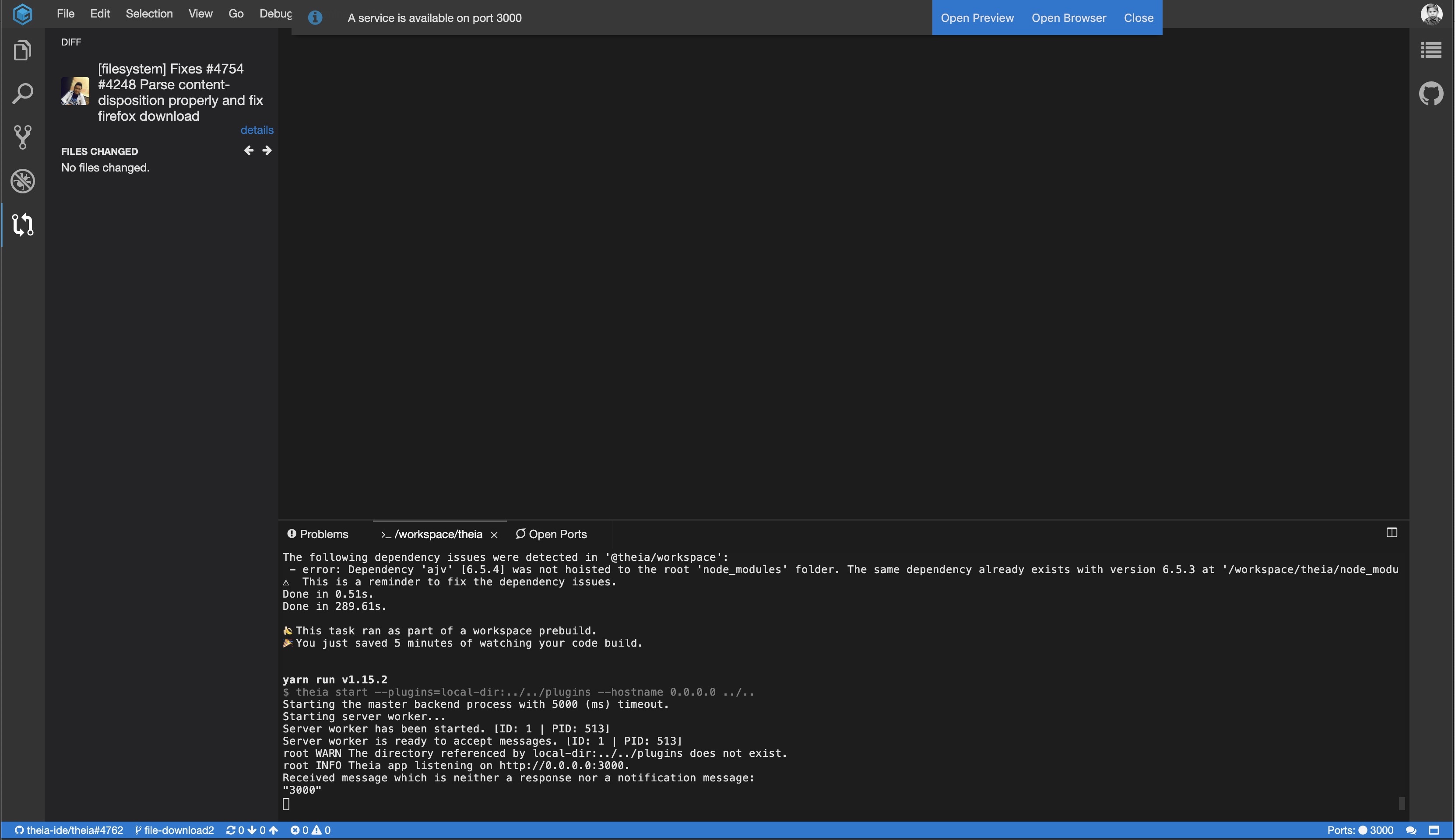Click the commit author avatar thumbnail
The image size is (1455, 840).
(75, 91)
